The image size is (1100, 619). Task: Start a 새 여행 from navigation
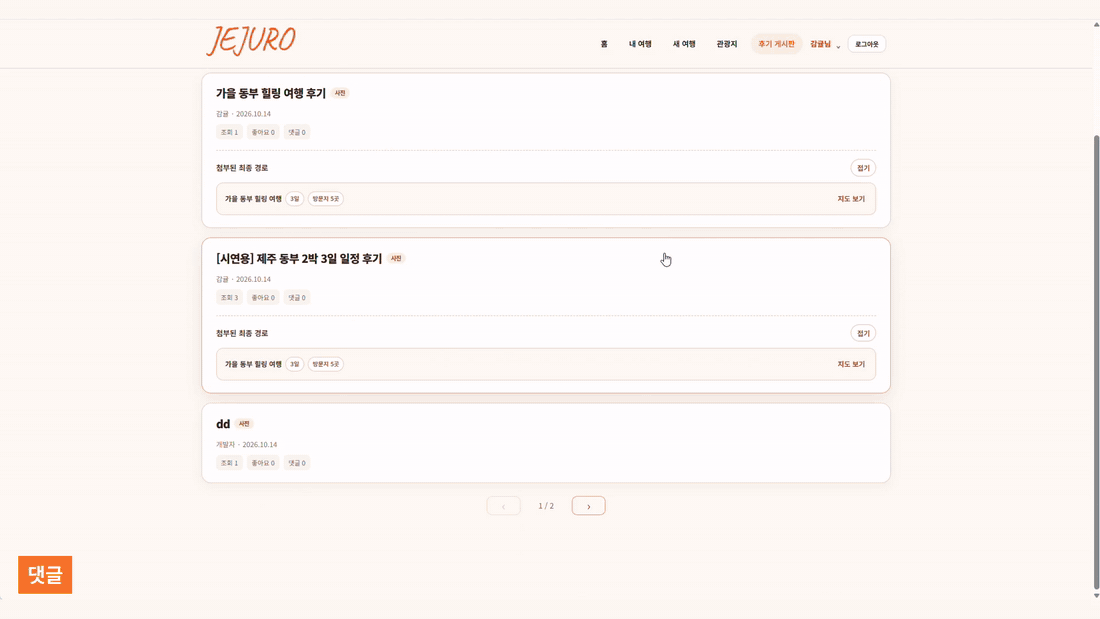(x=684, y=44)
